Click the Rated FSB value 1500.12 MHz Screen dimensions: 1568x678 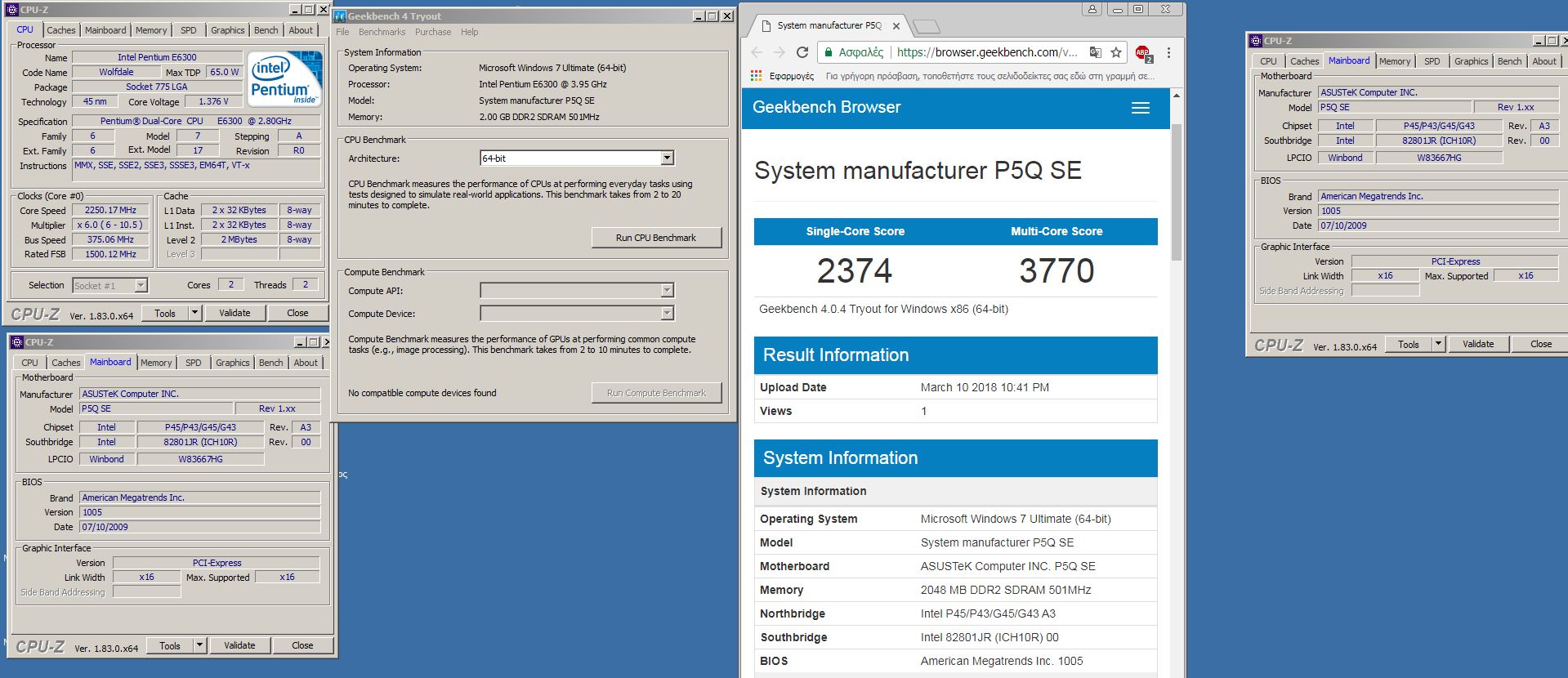[x=110, y=254]
